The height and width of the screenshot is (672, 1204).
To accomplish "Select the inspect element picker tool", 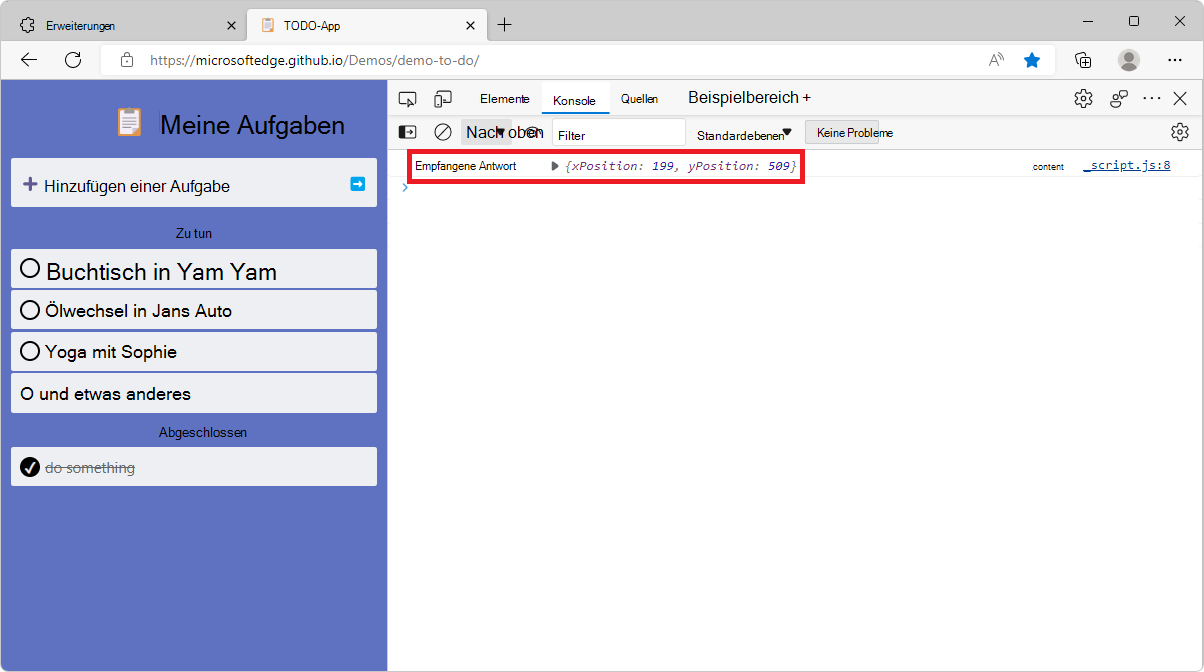I will click(407, 98).
